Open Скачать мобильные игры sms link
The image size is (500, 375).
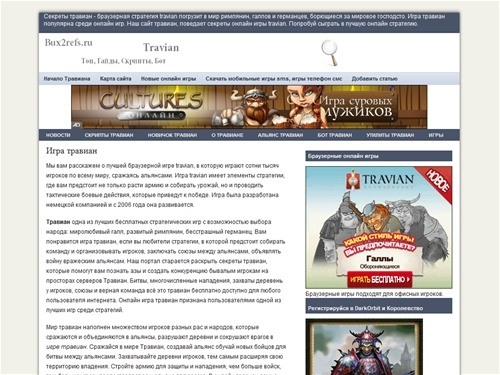point(274,79)
